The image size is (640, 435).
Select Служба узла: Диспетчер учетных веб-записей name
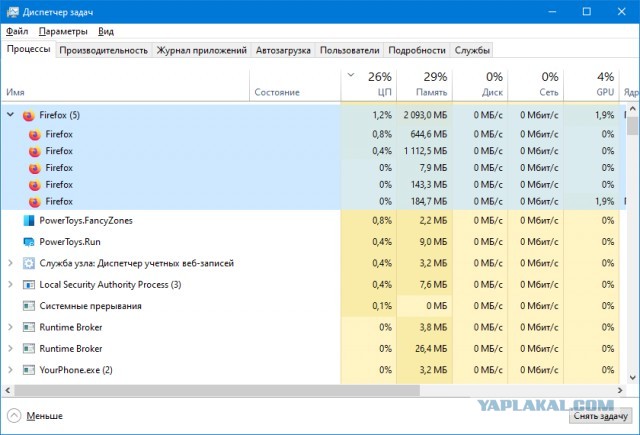coord(137,263)
